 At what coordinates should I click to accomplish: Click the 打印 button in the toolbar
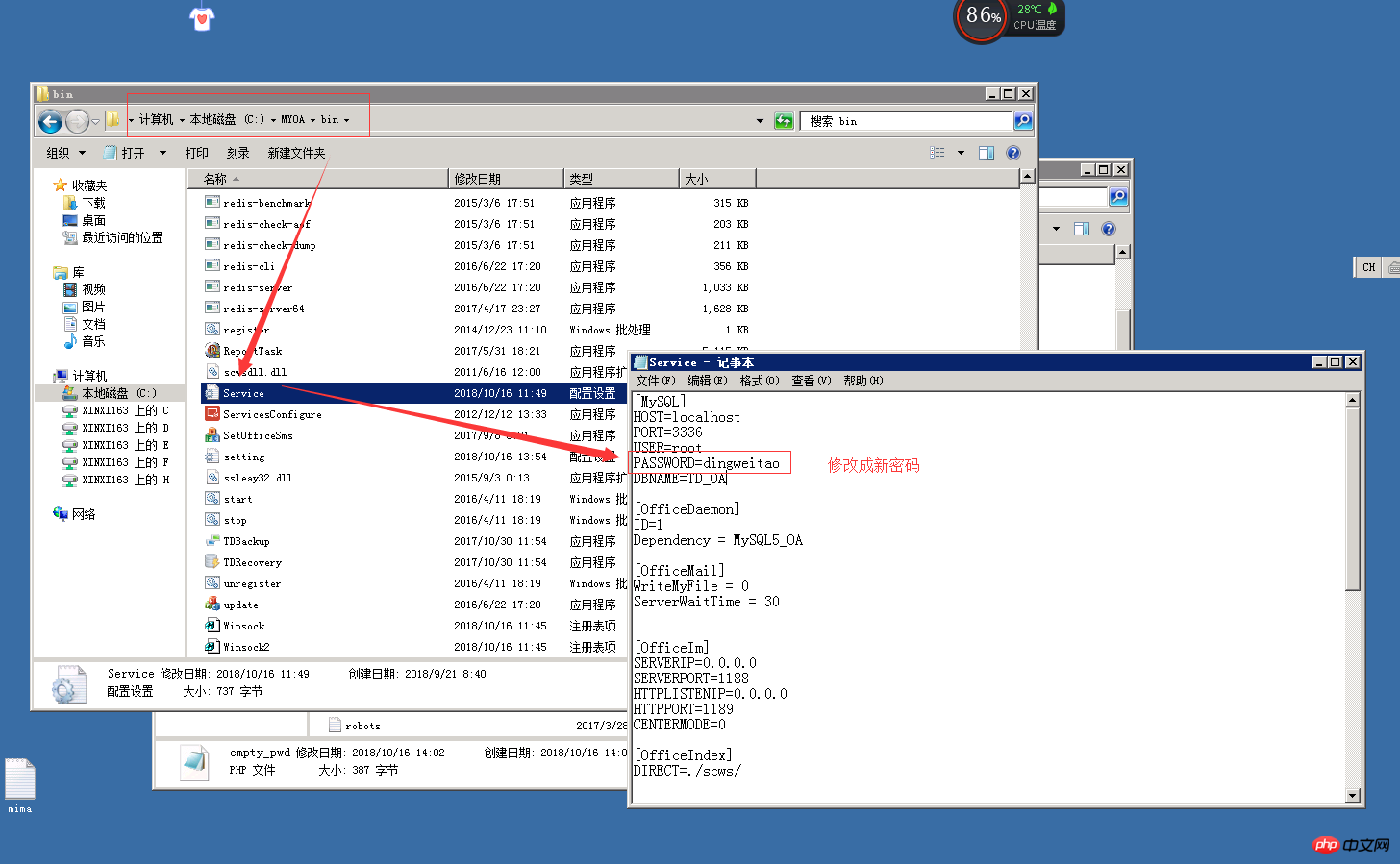(x=196, y=152)
